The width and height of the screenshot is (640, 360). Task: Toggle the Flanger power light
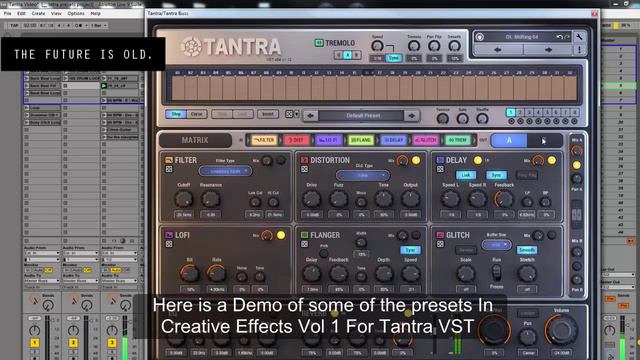[x=416, y=235]
